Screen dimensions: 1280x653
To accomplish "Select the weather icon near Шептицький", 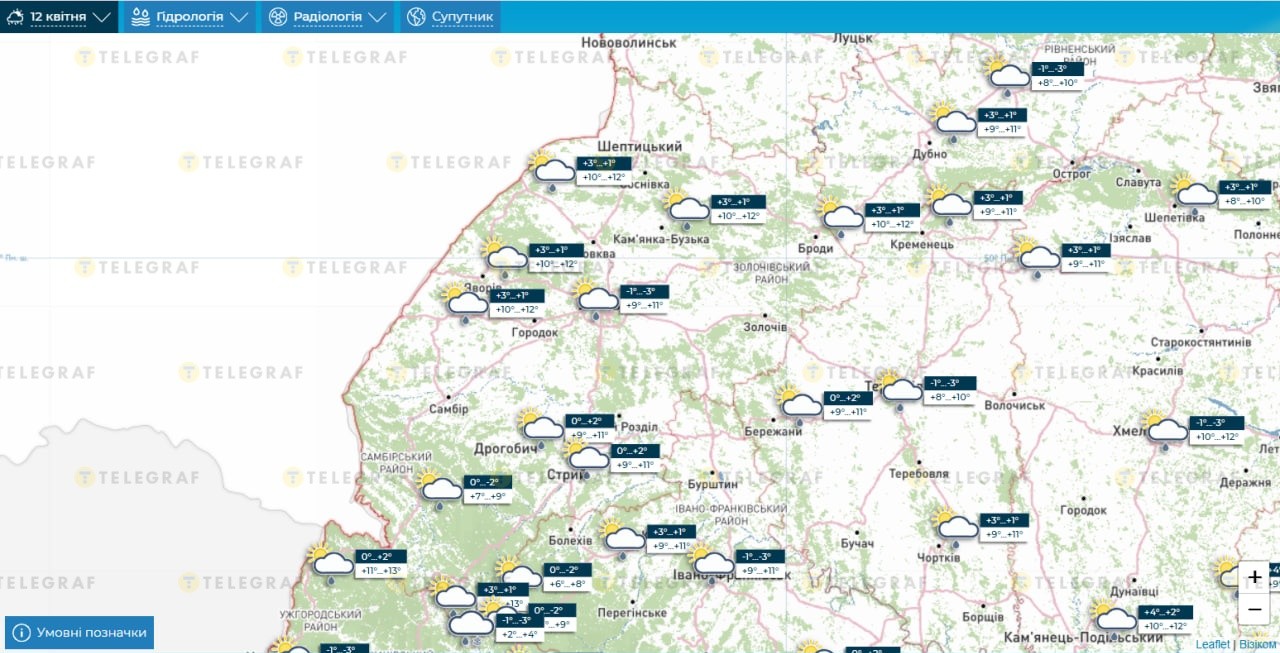I will [552, 170].
